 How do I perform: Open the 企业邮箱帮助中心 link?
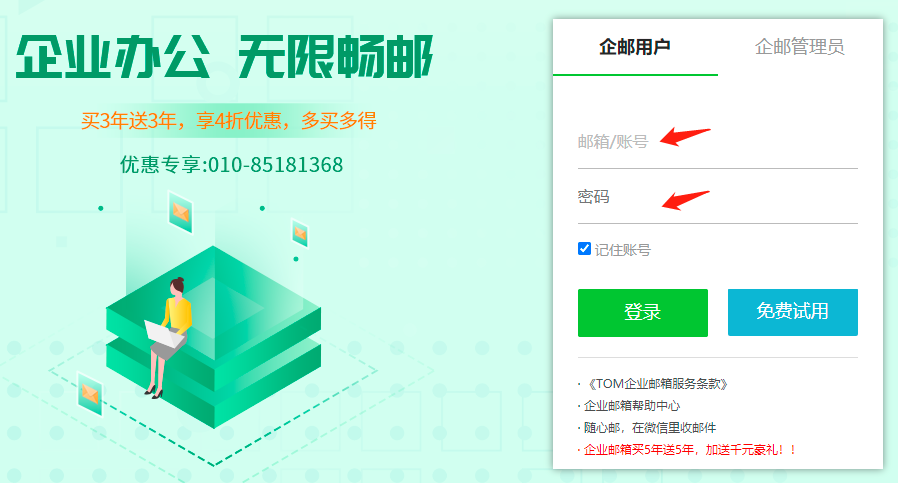pyautogui.click(x=632, y=406)
